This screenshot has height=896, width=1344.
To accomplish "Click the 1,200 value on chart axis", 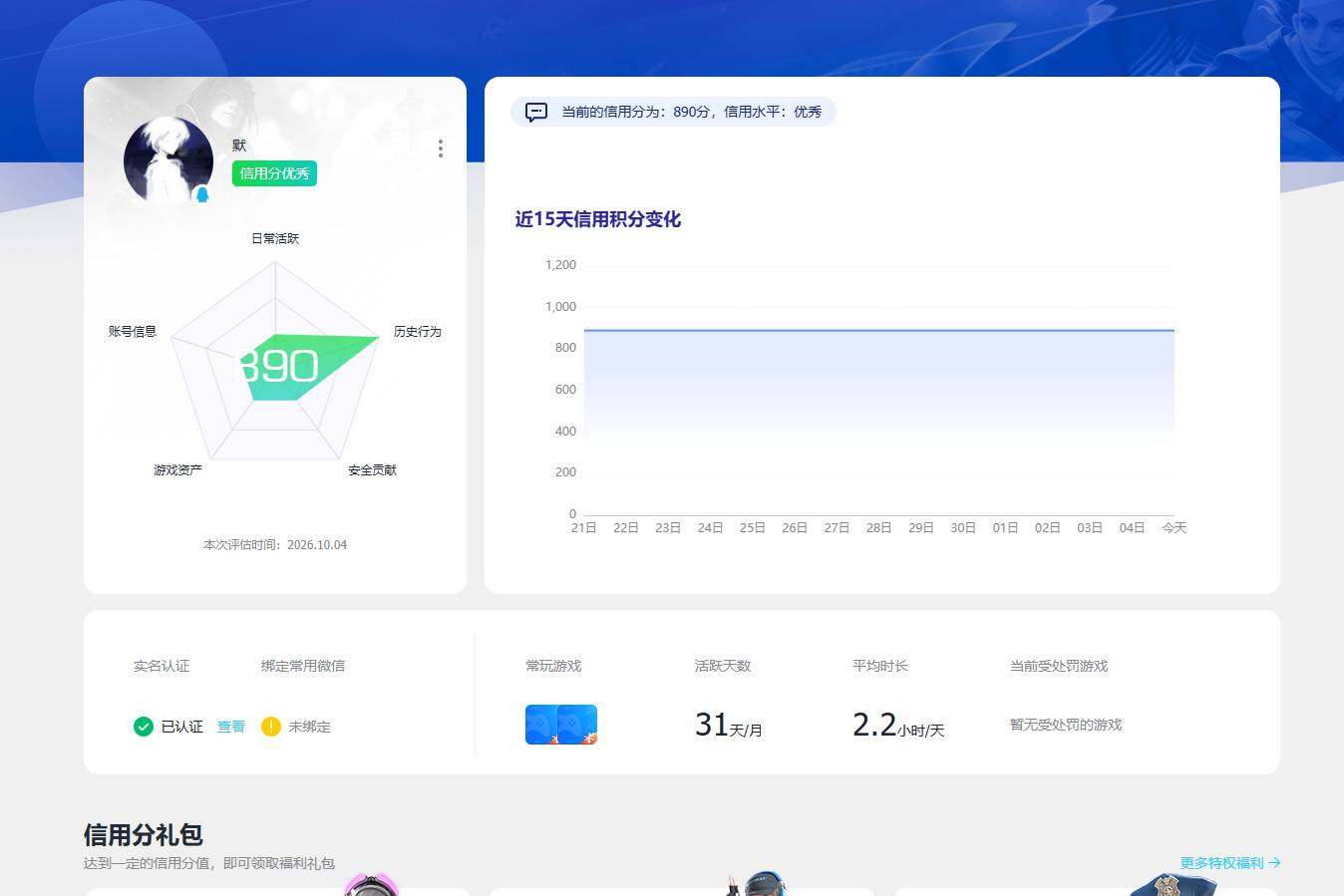I will pos(560,265).
